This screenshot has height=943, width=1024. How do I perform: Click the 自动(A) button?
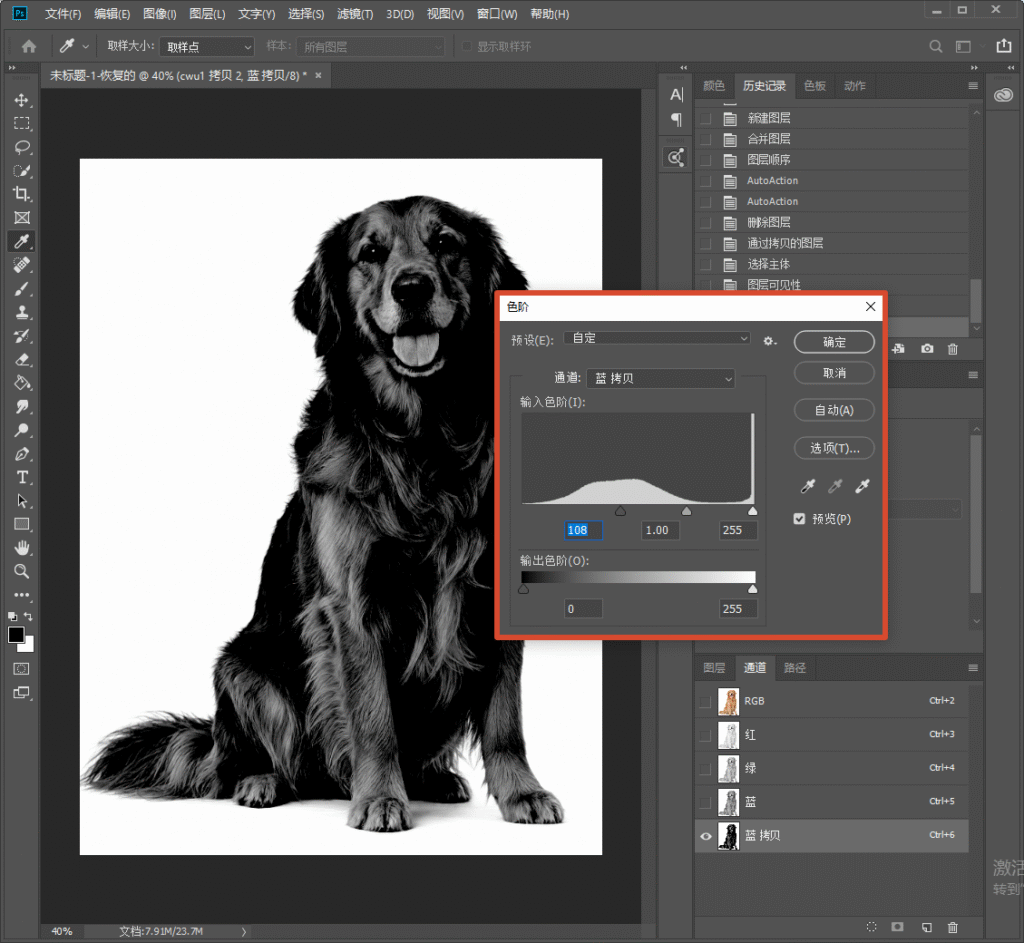[834, 410]
